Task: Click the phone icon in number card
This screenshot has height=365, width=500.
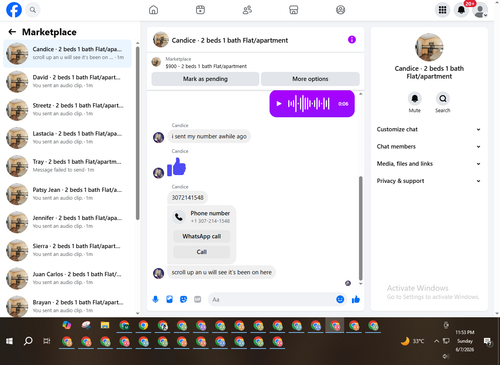Action: [179, 217]
